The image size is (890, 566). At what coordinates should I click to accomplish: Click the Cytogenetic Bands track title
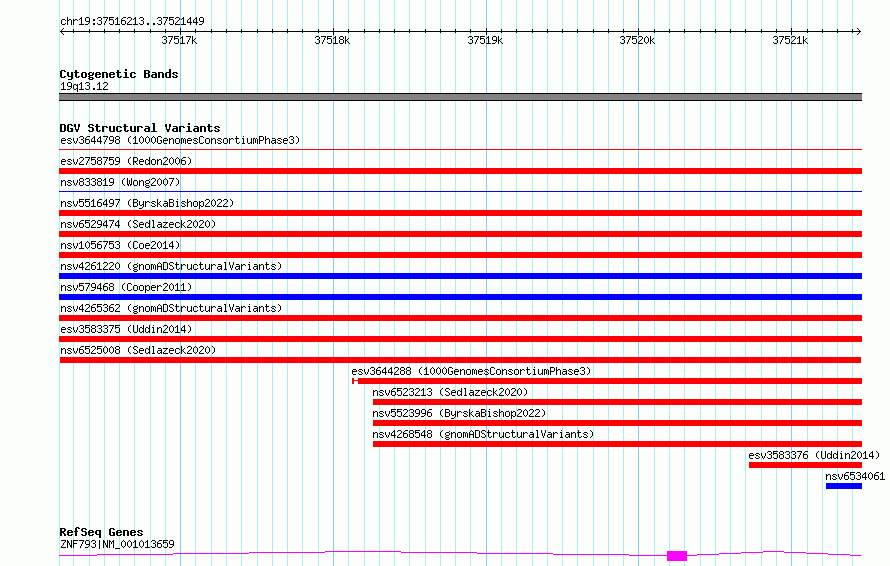point(119,74)
